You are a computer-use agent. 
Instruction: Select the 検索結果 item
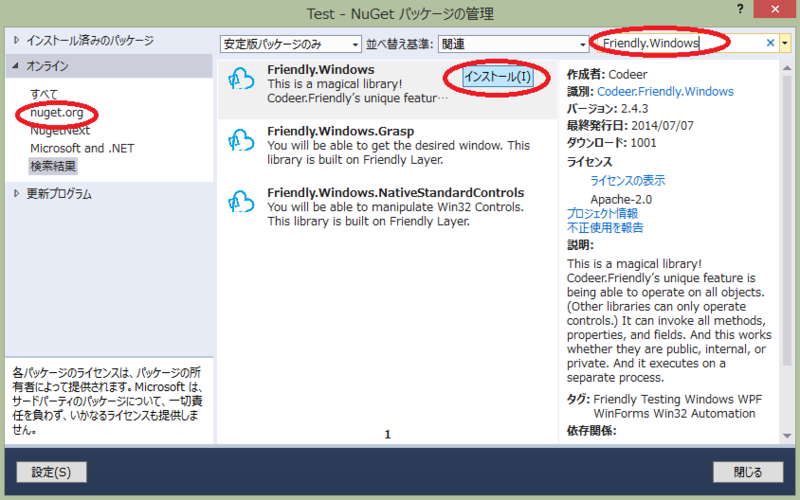(53, 166)
